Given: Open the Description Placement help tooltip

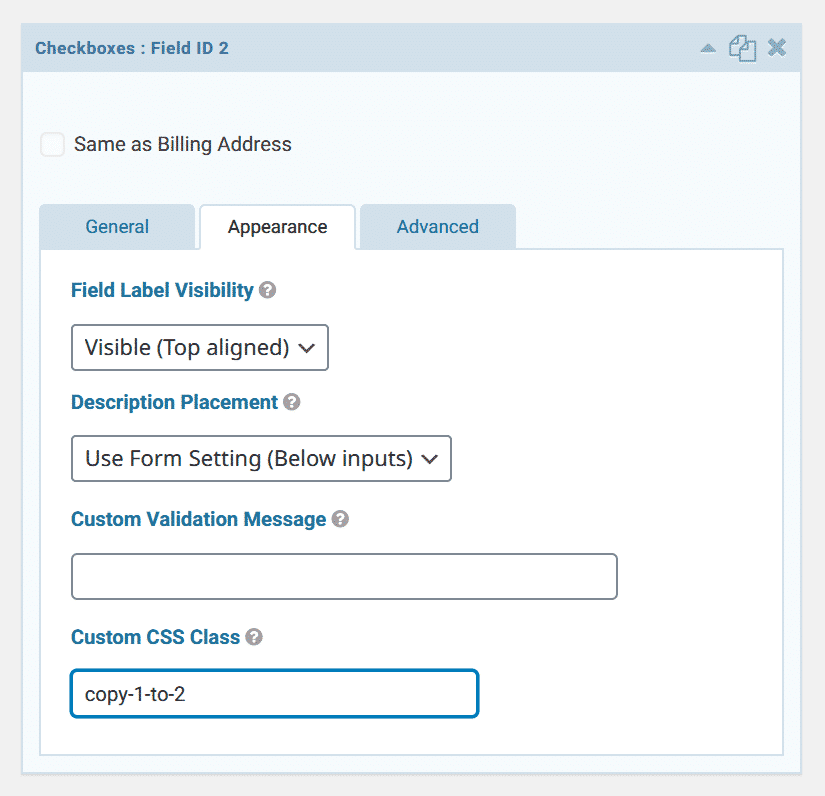Looking at the screenshot, I should click(291, 402).
